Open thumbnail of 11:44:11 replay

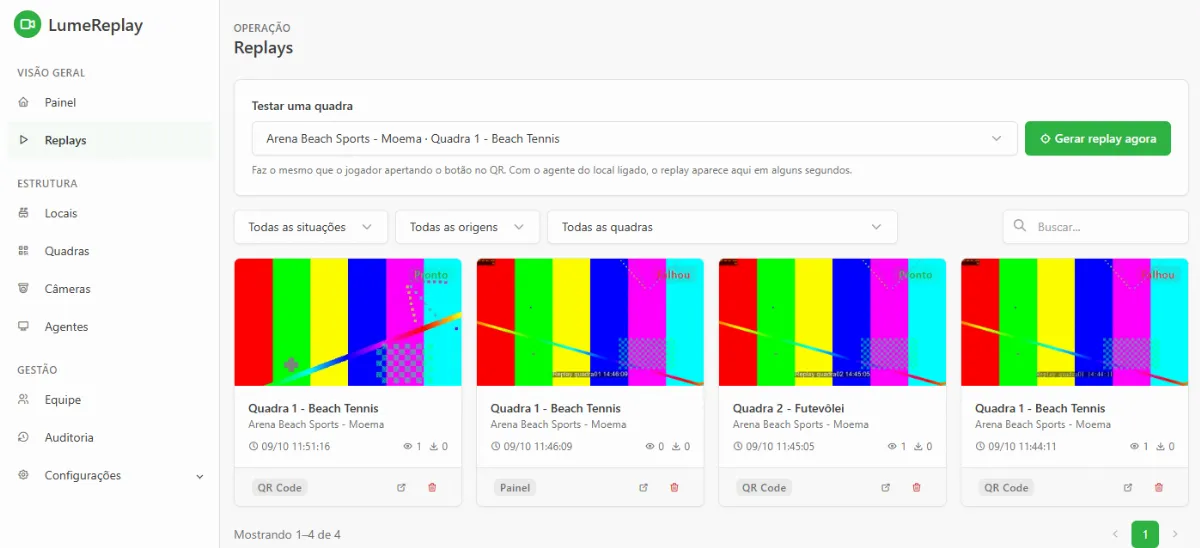click(x=1074, y=322)
